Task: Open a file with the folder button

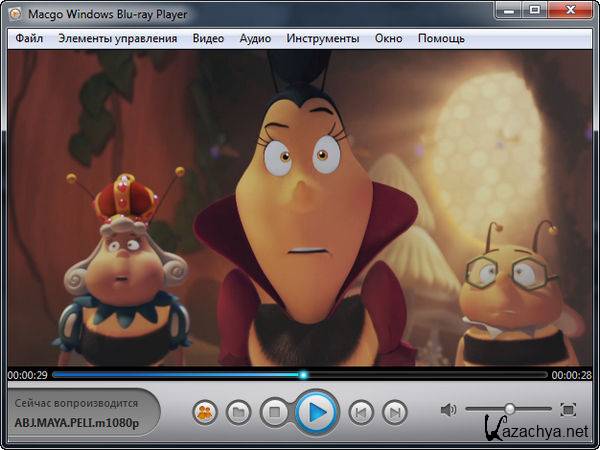Action: point(238,411)
